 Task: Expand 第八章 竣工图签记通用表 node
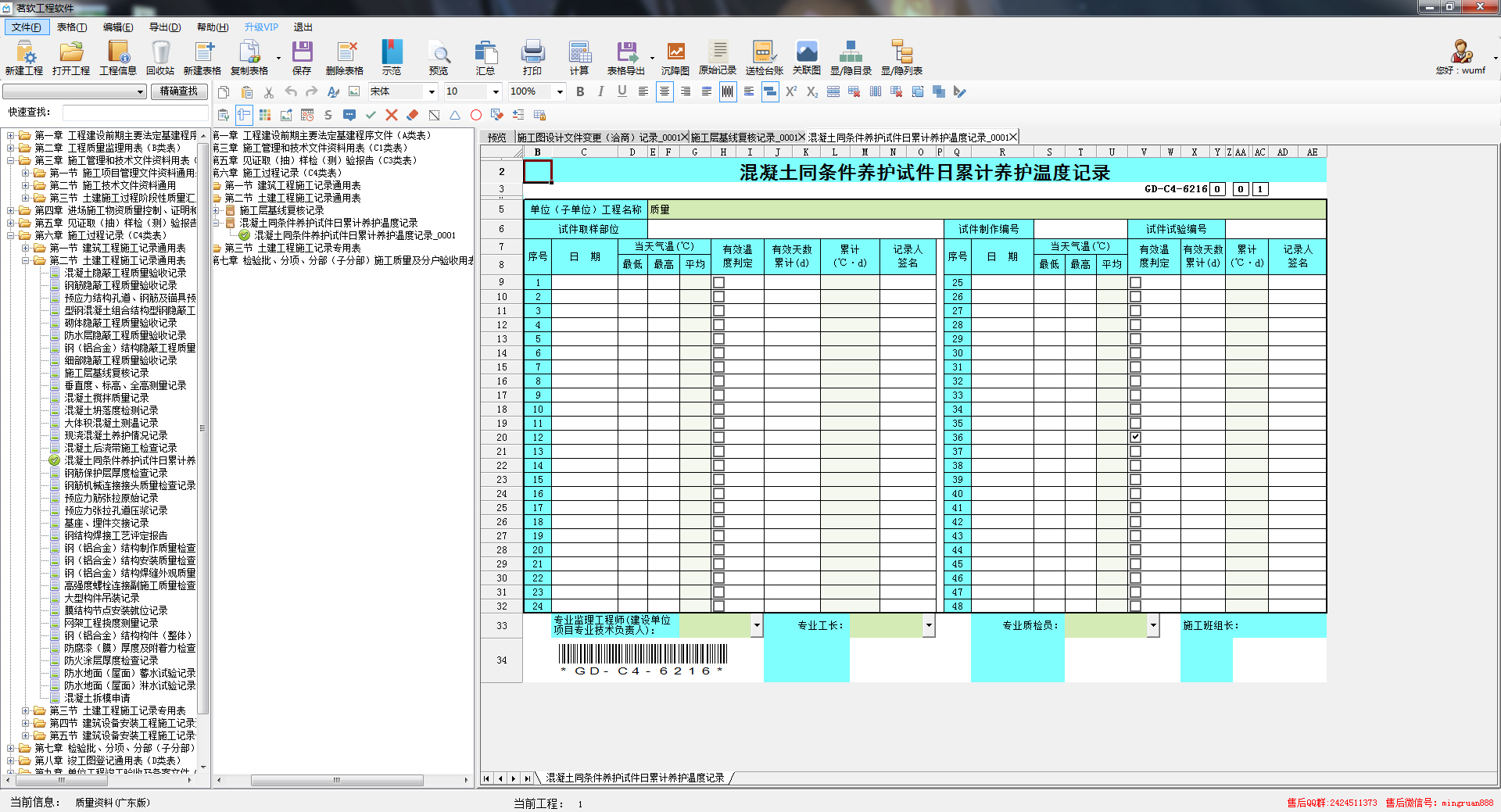point(11,760)
